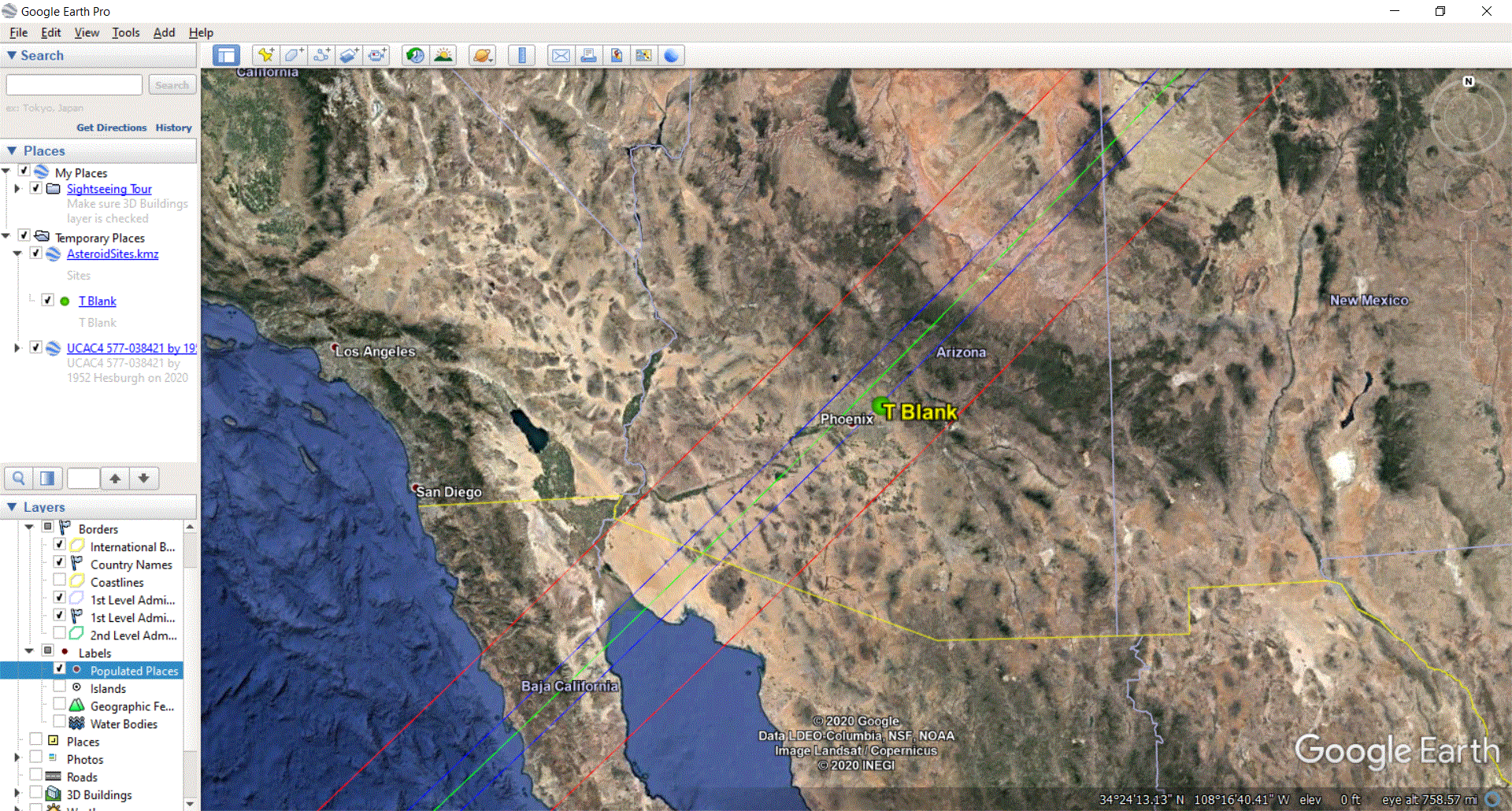Uncheck the Populated Places layer

[x=59, y=668]
